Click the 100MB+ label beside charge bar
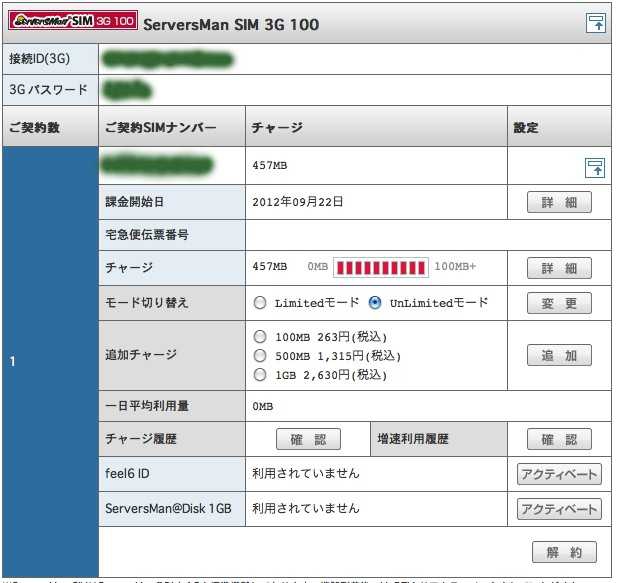This screenshot has width=618, height=583. pos(455,266)
